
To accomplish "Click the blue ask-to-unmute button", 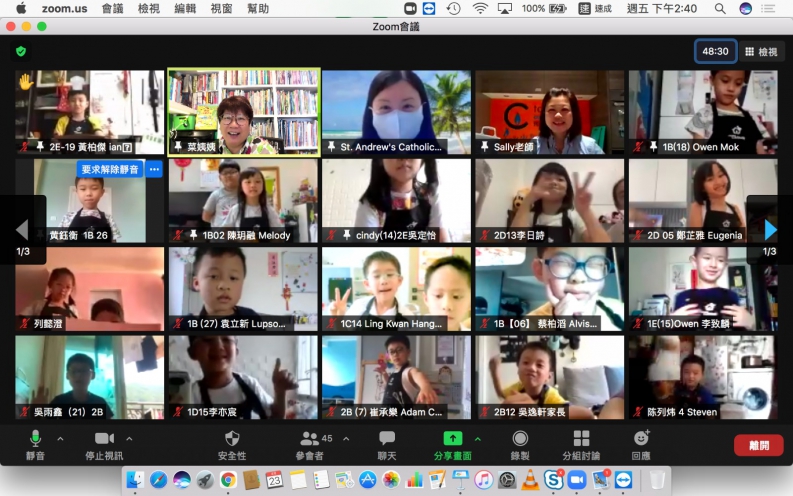I will pyautogui.click(x=110, y=169).
